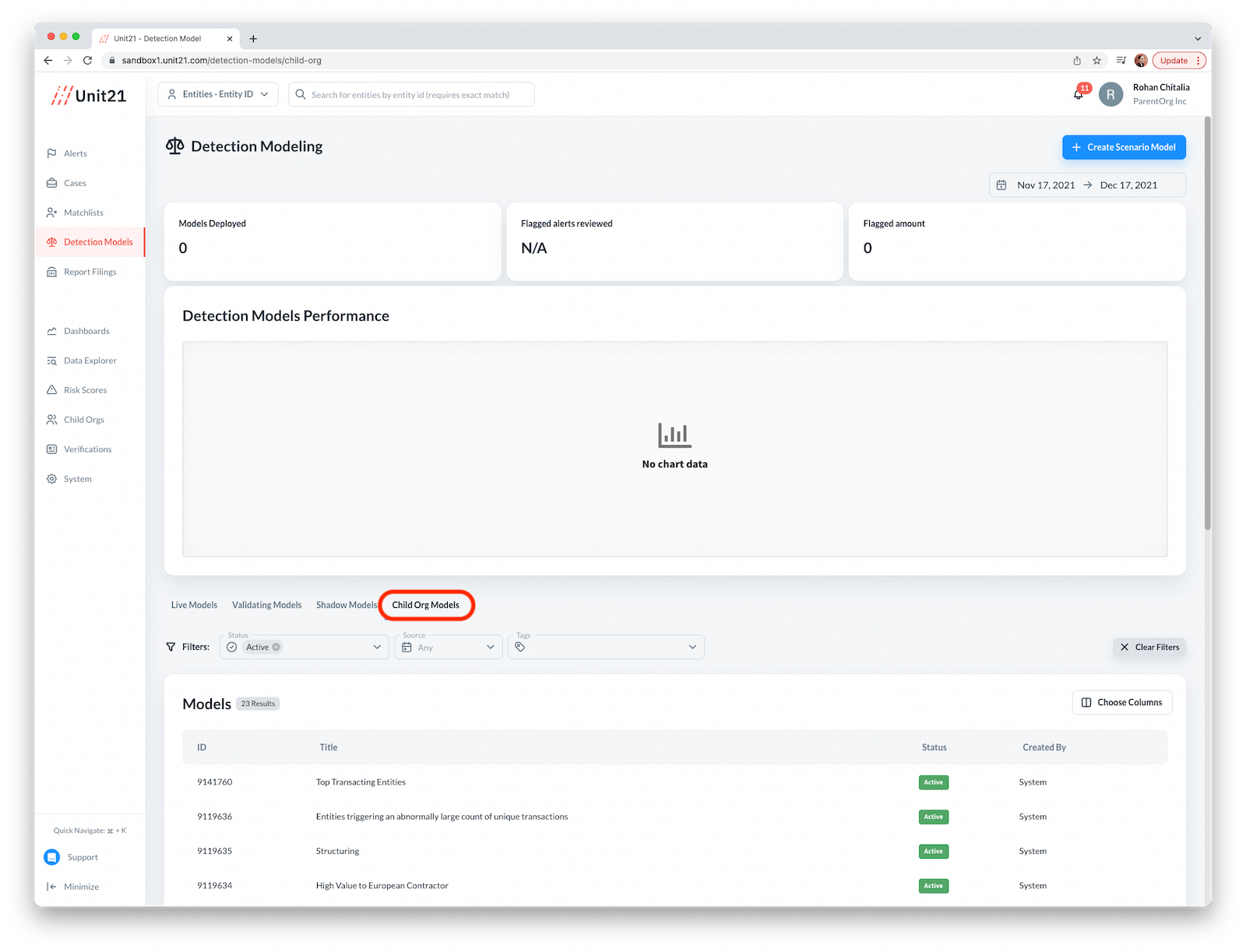Click the entity search input field
The width and height of the screenshot is (1246, 952).
tap(411, 94)
